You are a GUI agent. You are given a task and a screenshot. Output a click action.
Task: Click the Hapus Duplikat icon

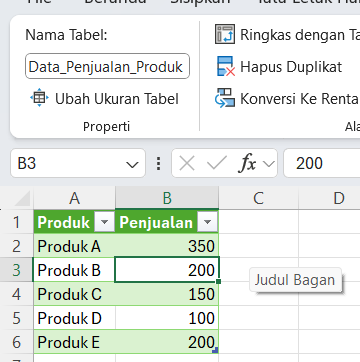226,67
